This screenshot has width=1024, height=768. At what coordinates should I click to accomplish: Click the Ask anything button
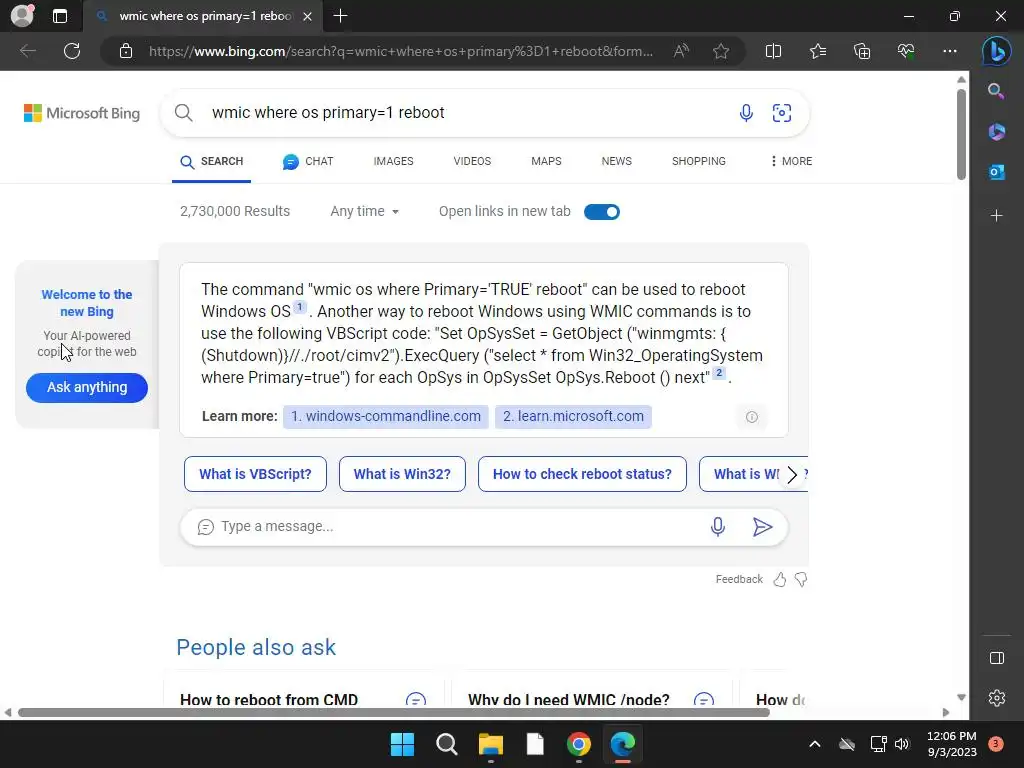coord(87,387)
